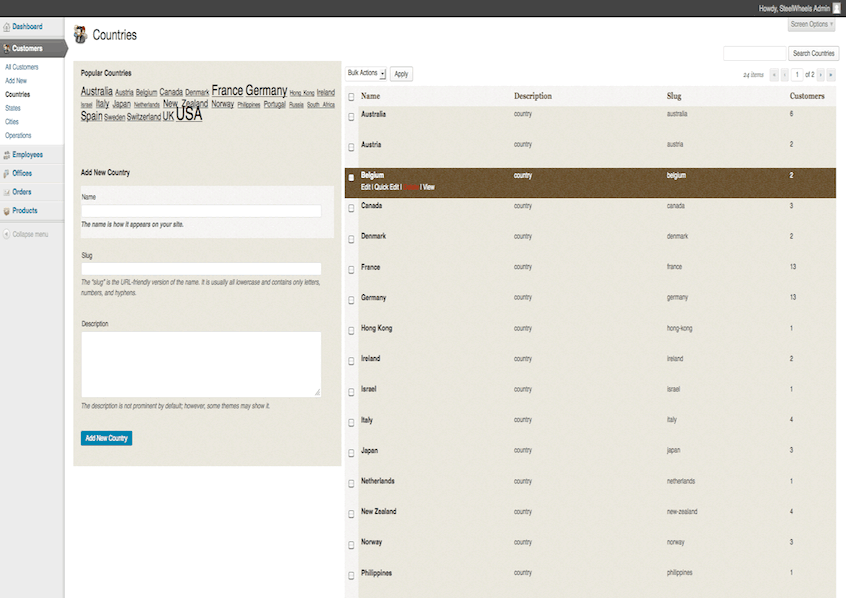Open All Customers in the sidebar
Viewport: 846px width, 598px height.
(22, 67)
